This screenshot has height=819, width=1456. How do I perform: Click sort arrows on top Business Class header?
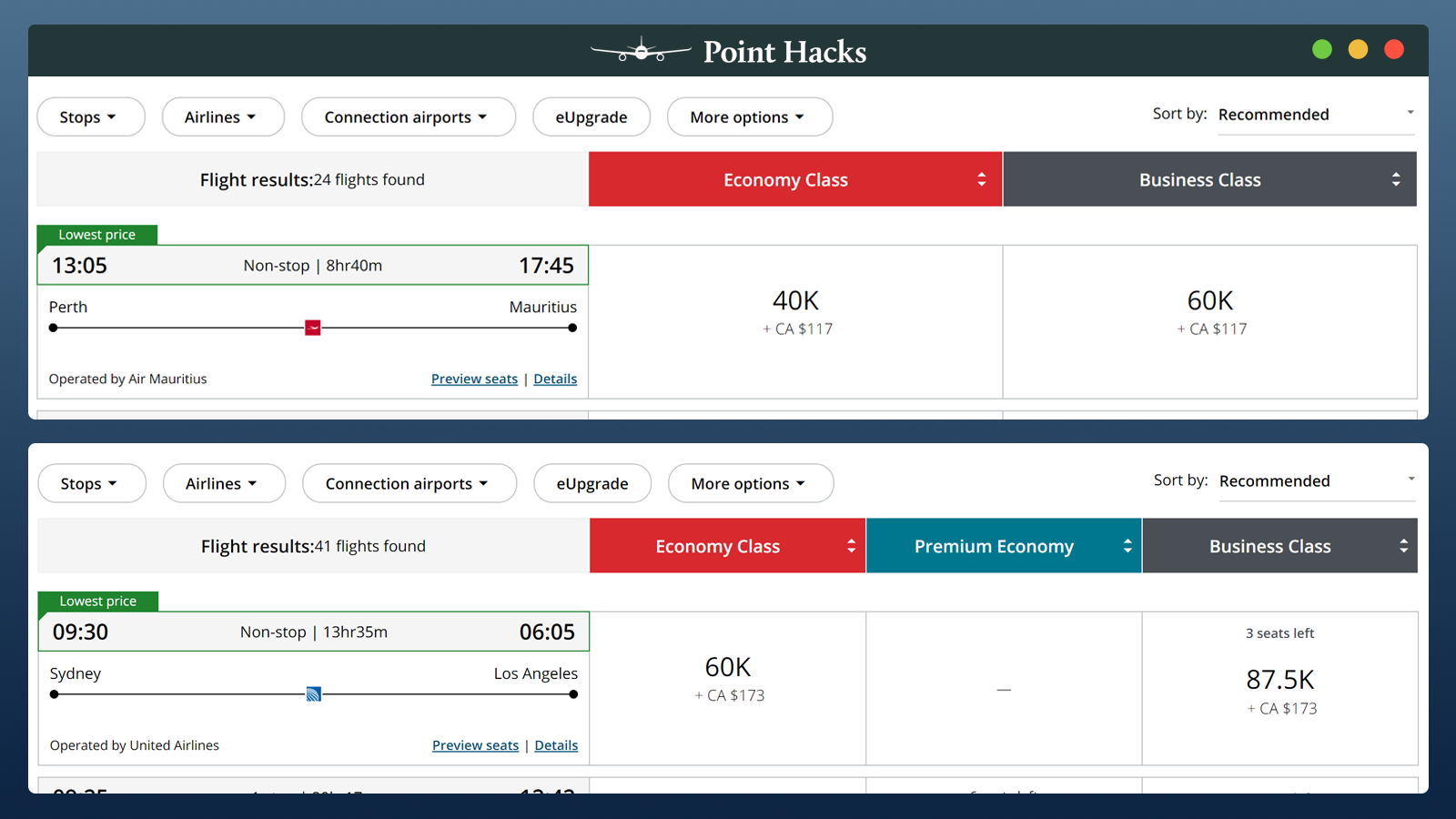click(1396, 179)
